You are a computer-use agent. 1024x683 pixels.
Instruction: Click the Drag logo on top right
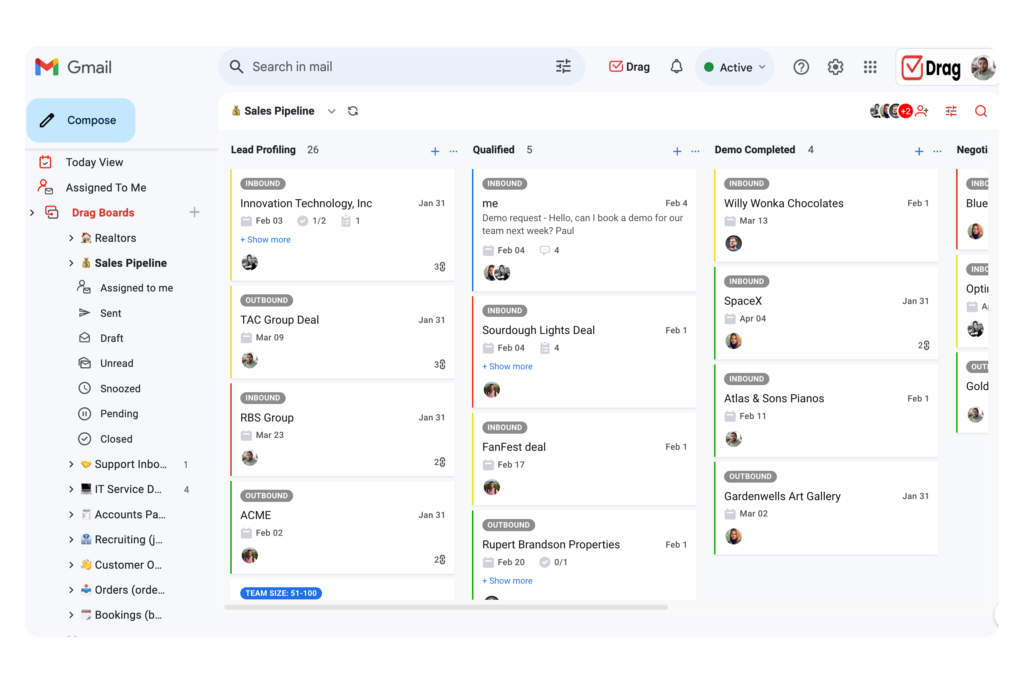click(x=931, y=68)
